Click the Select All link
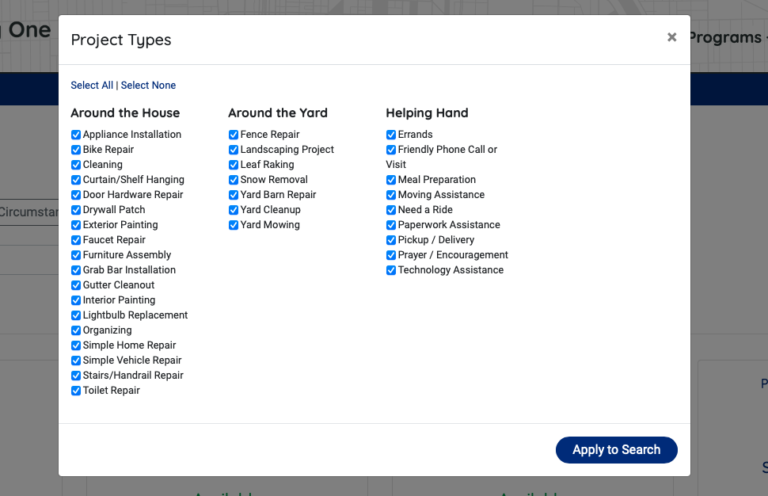This screenshot has height=496, width=768. point(92,86)
